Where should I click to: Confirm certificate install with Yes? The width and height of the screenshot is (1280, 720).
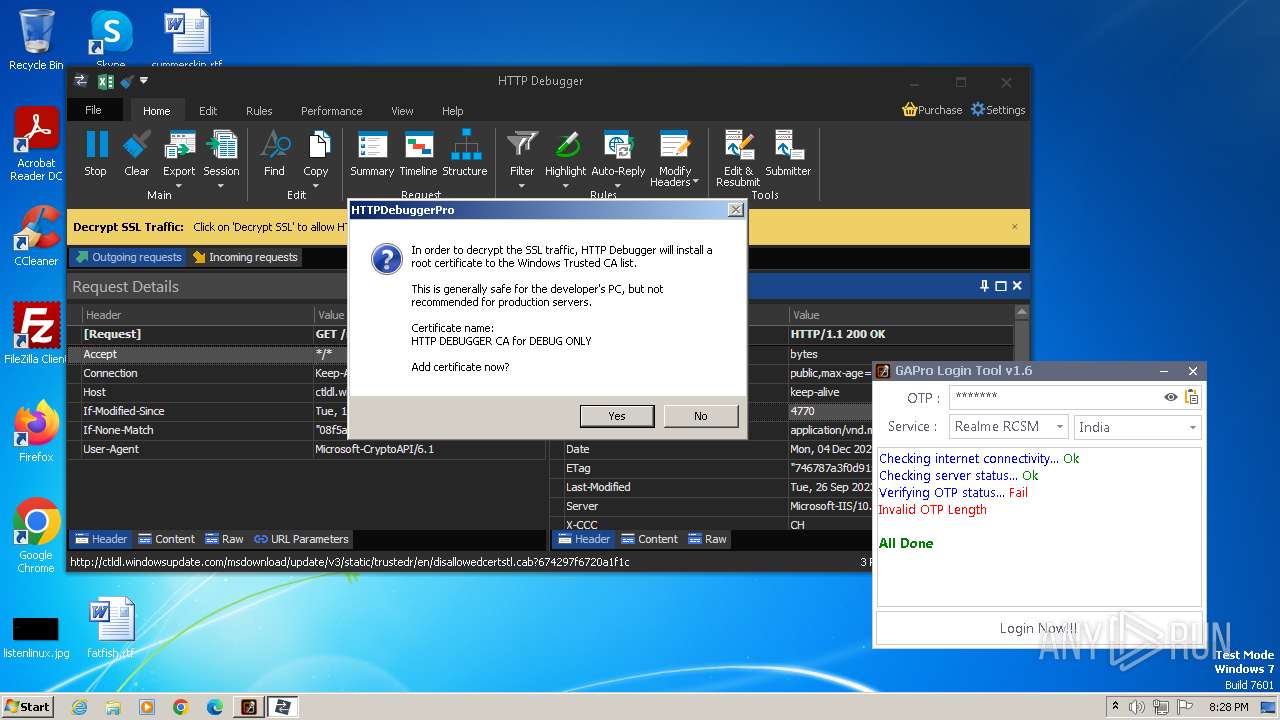tap(617, 416)
